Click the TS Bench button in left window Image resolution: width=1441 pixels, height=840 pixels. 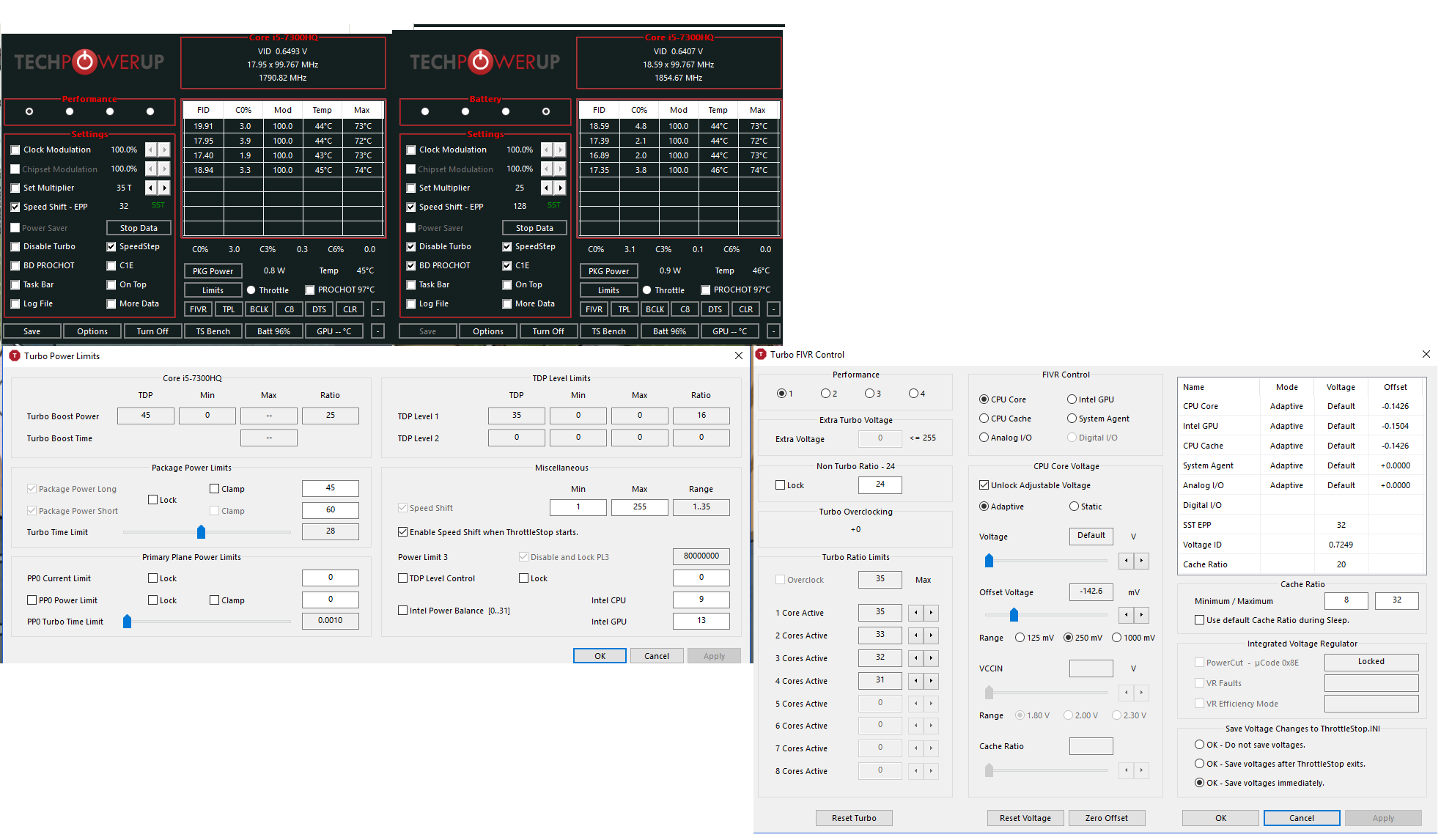tap(213, 331)
